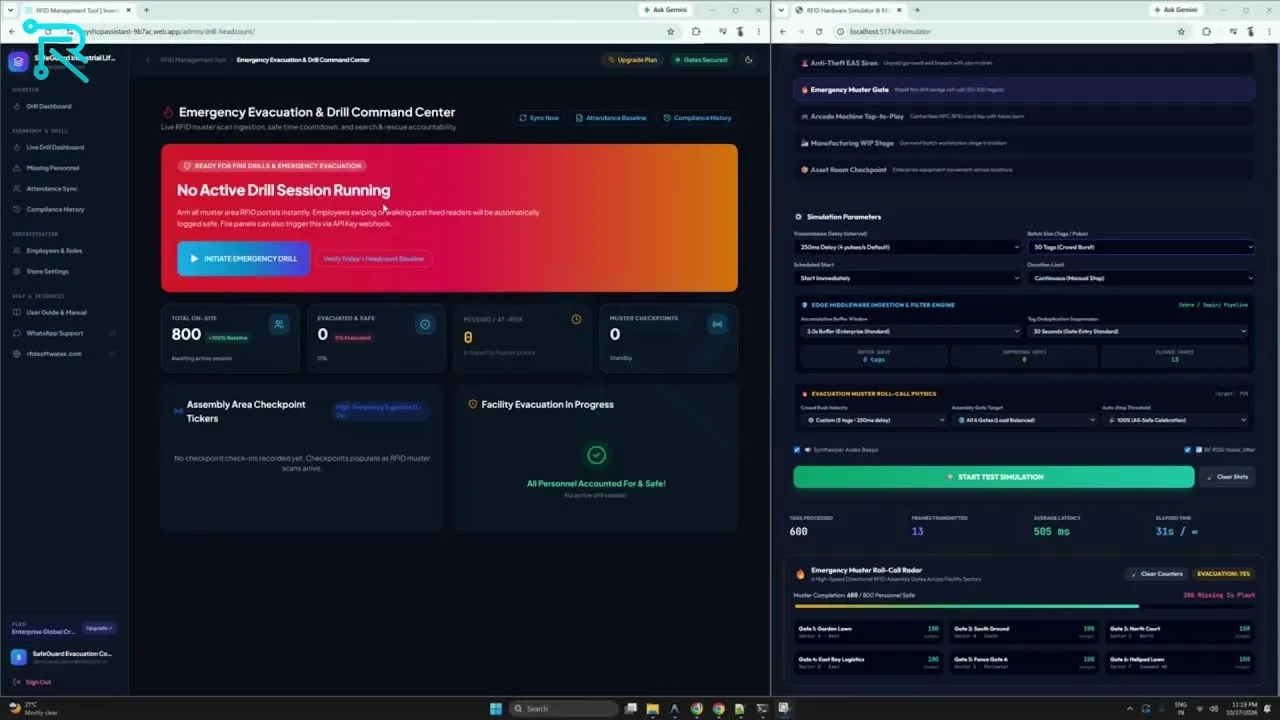Click the Sync Now button
The image size is (1280, 720).
click(539, 118)
